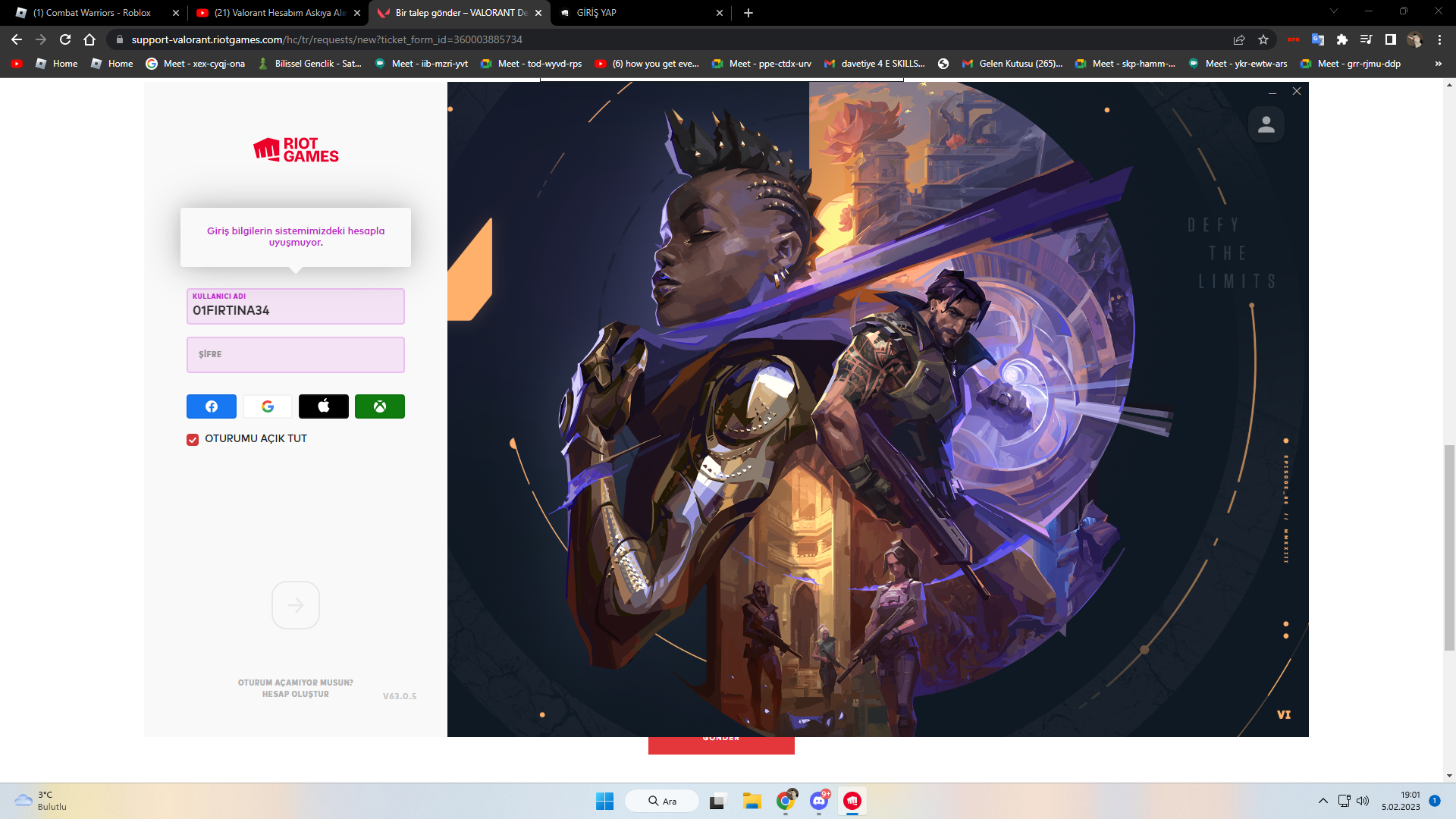
Task: Sign in with Google icon
Action: (268, 406)
